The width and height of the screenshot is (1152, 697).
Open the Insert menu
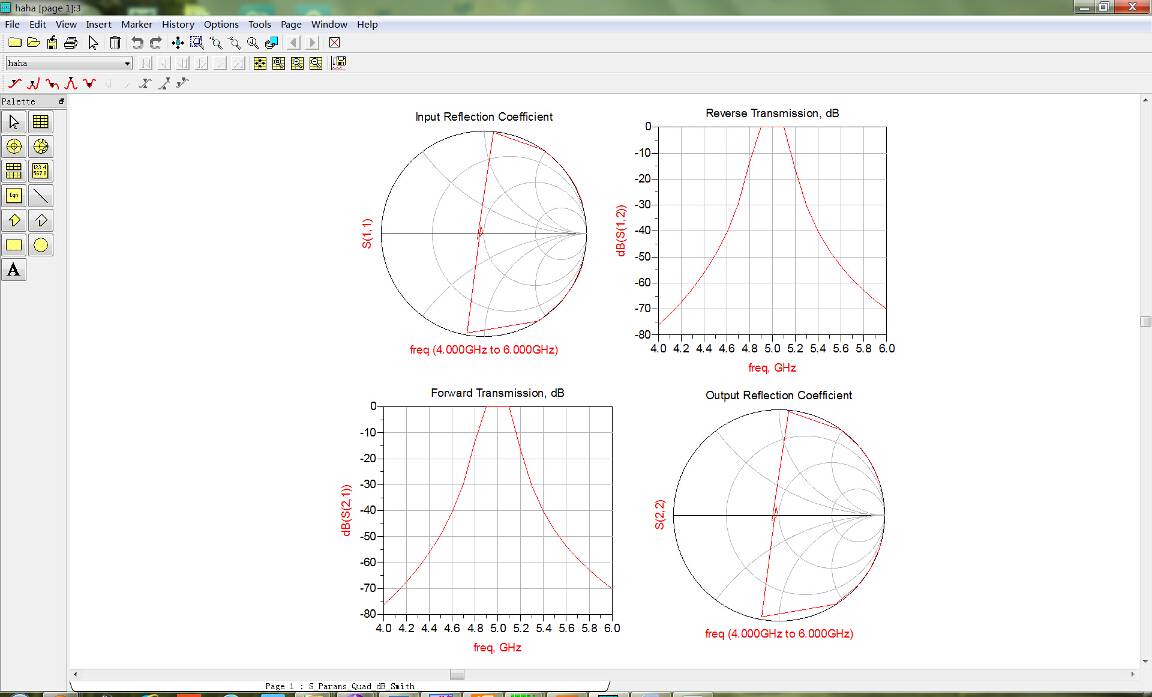click(x=98, y=24)
